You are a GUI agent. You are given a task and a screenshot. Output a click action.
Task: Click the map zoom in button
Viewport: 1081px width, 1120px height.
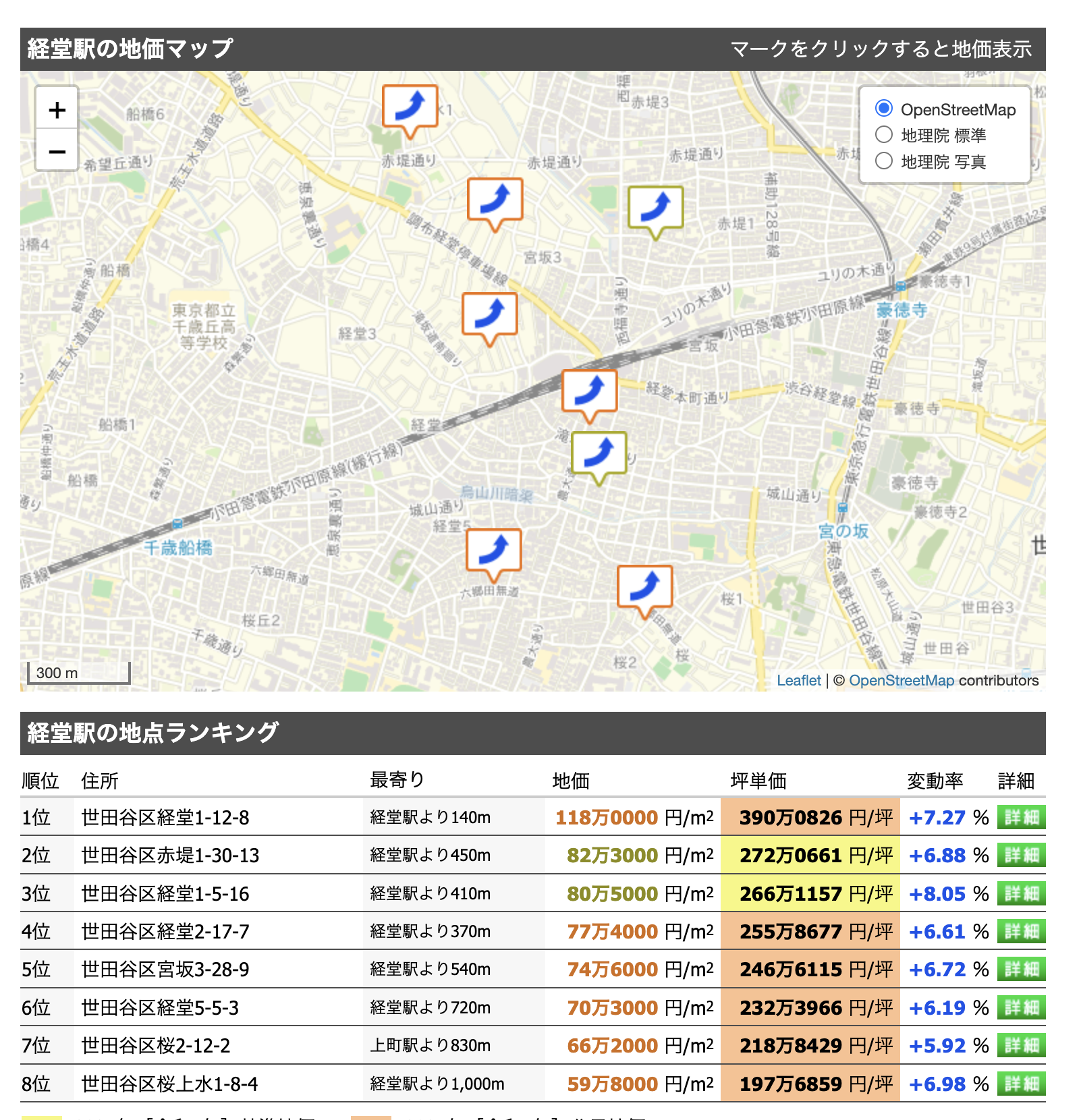tap(57, 110)
